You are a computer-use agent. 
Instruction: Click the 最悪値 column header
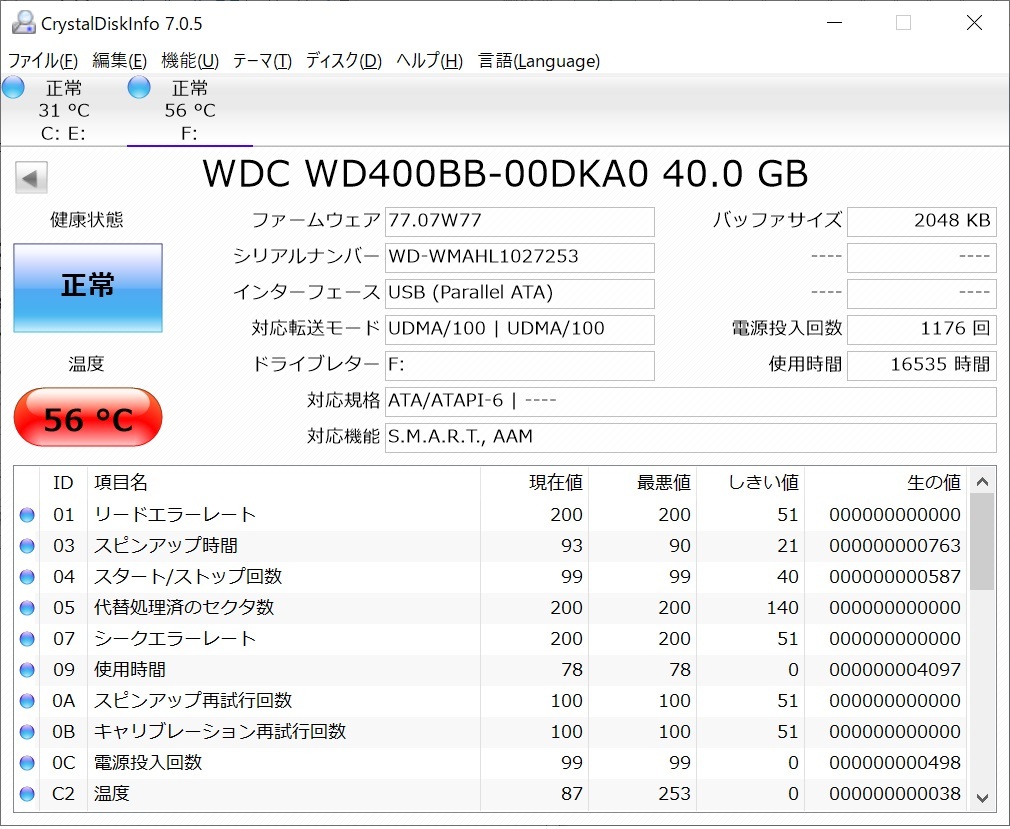(x=642, y=482)
